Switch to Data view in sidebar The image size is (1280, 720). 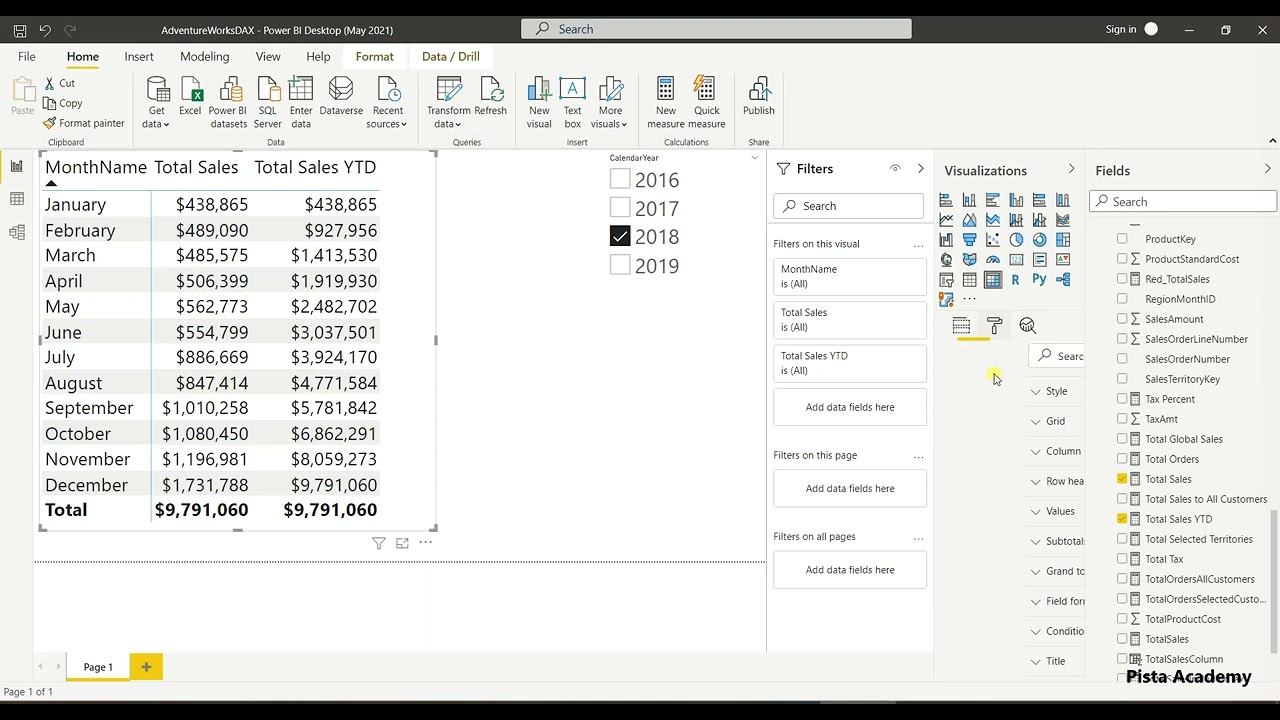(17, 199)
